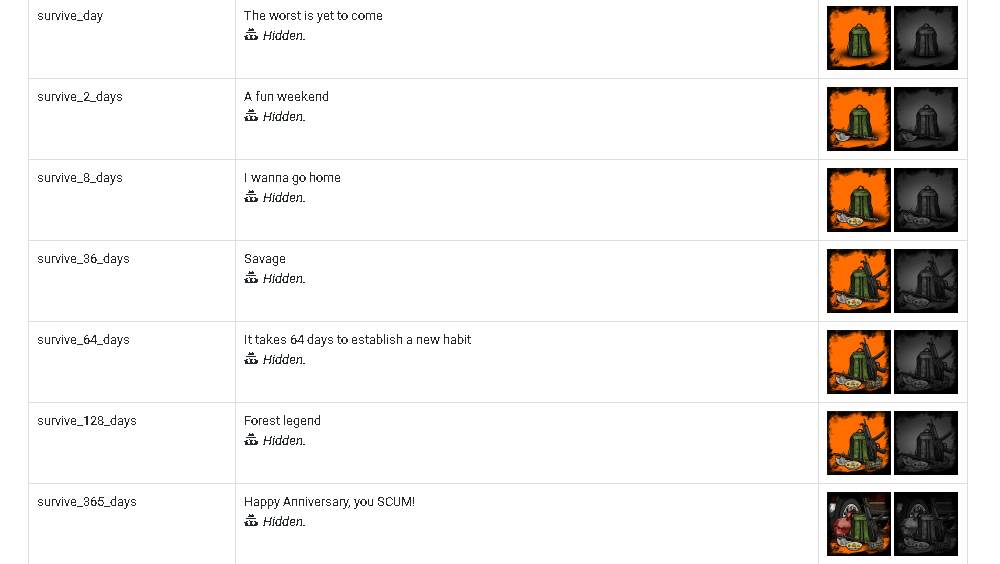The image size is (1000, 564).
Task: Click the gray survive_128_days locked icon
Action: (x=925, y=443)
